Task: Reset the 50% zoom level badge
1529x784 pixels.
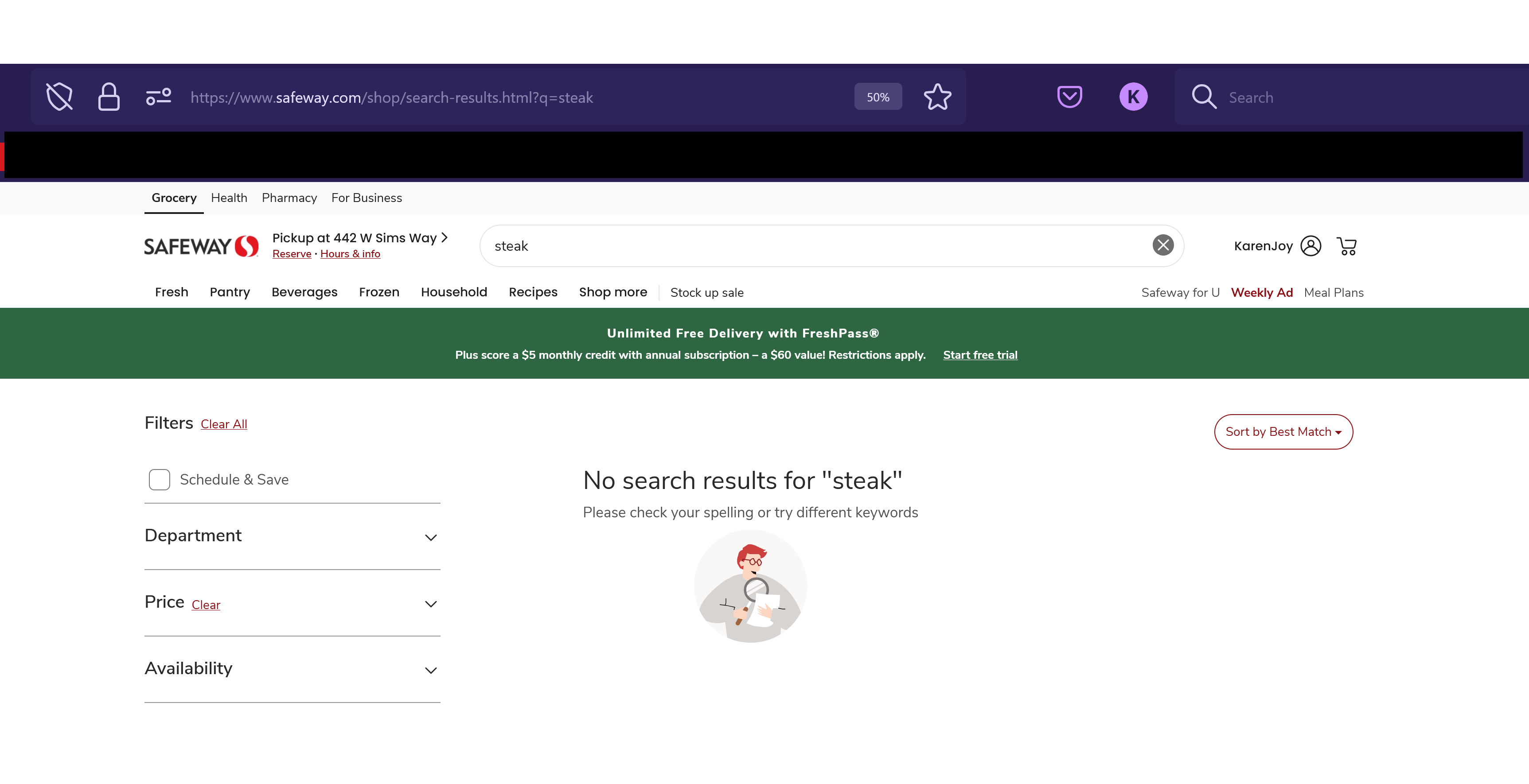Action: [x=878, y=97]
